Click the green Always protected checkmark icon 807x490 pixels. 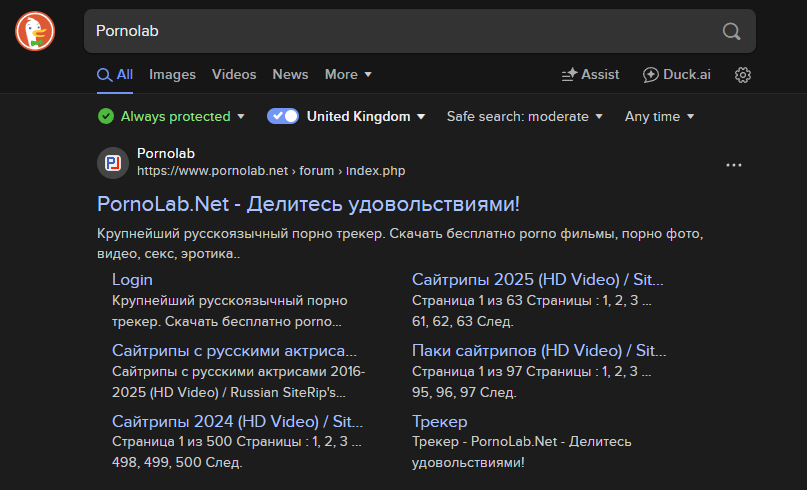click(x=106, y=116)
